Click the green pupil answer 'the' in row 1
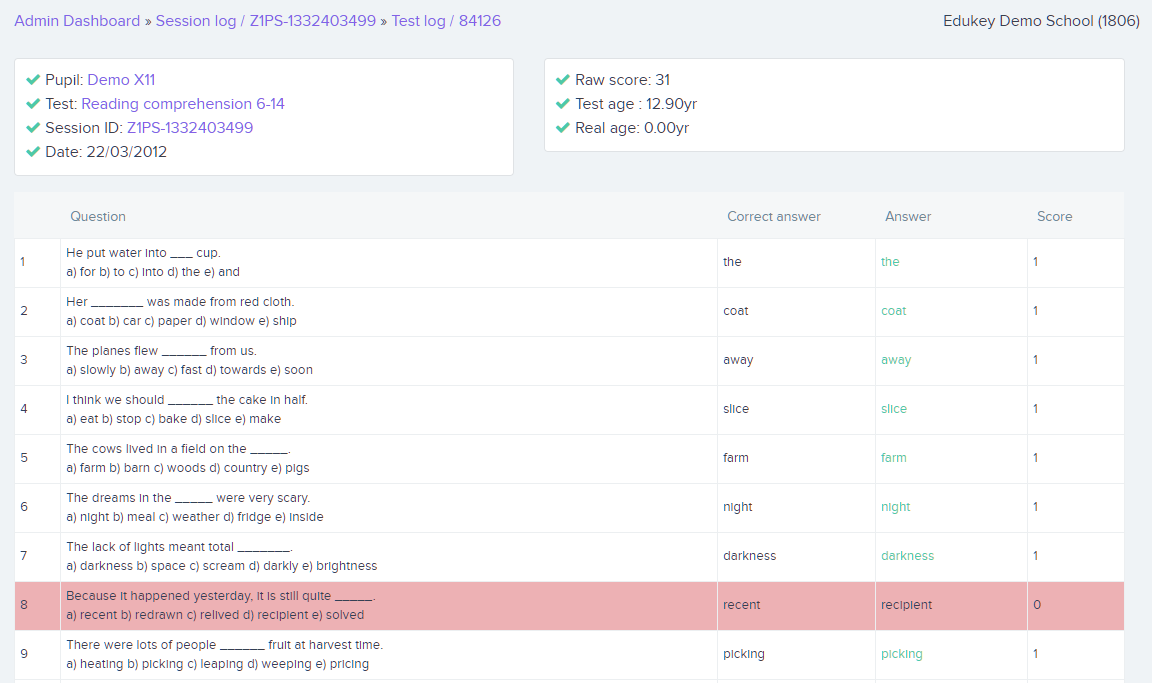This screenshot has height=683, width=1152. click(x=890, y=261)
